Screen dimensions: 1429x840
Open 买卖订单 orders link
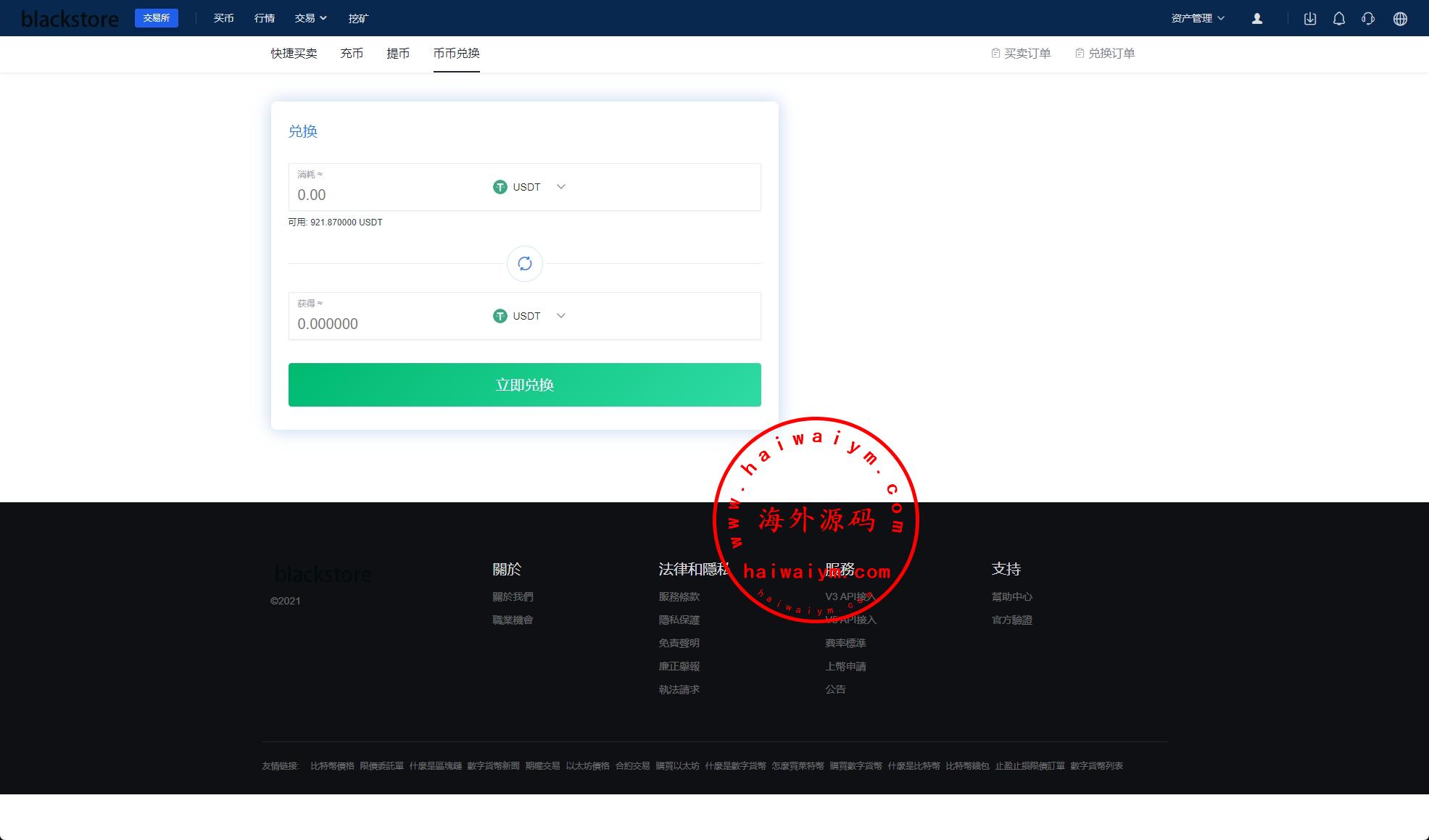(x=1021, y=53)
